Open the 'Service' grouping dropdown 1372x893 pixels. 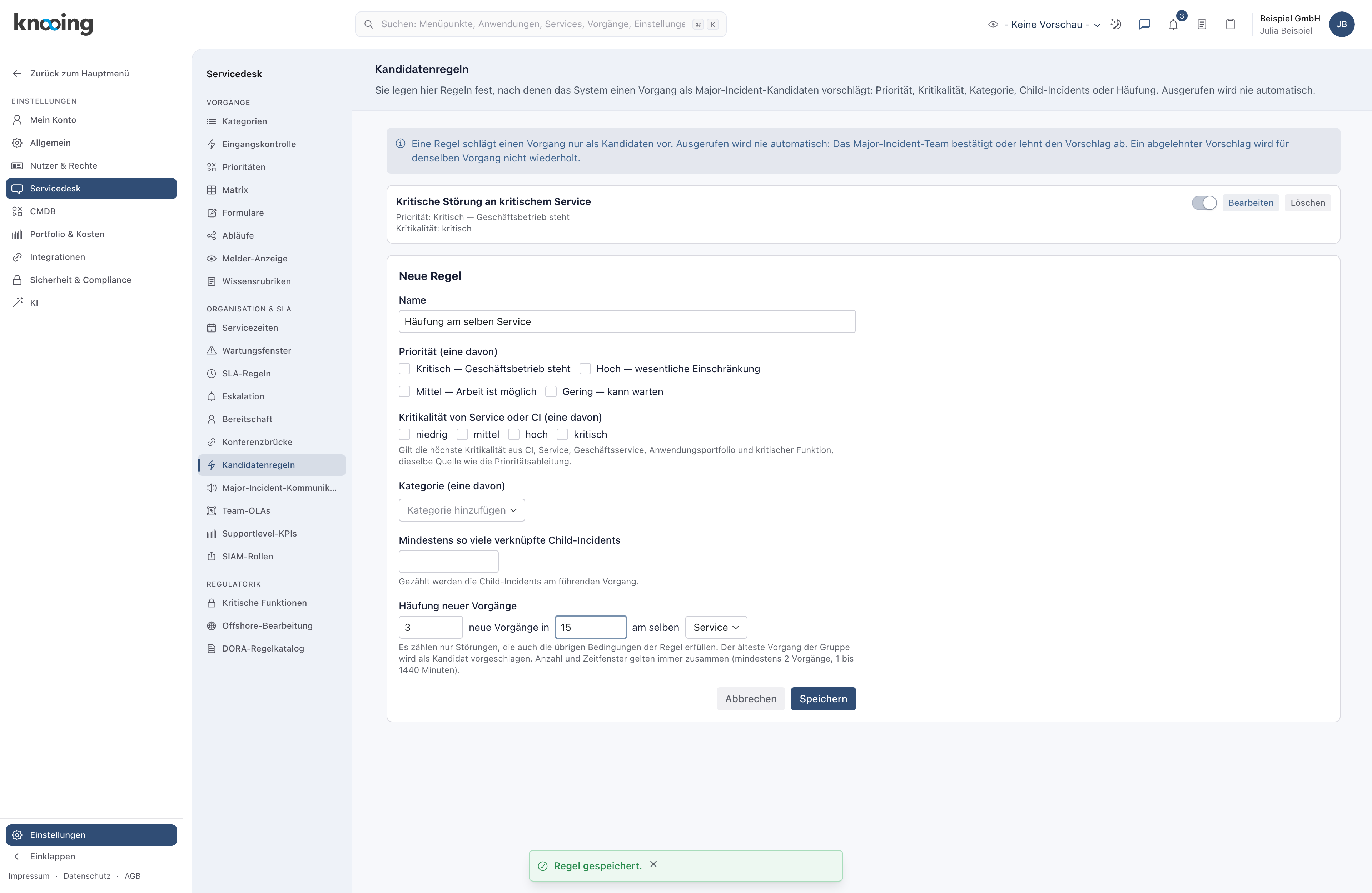[x=716, y=627]
